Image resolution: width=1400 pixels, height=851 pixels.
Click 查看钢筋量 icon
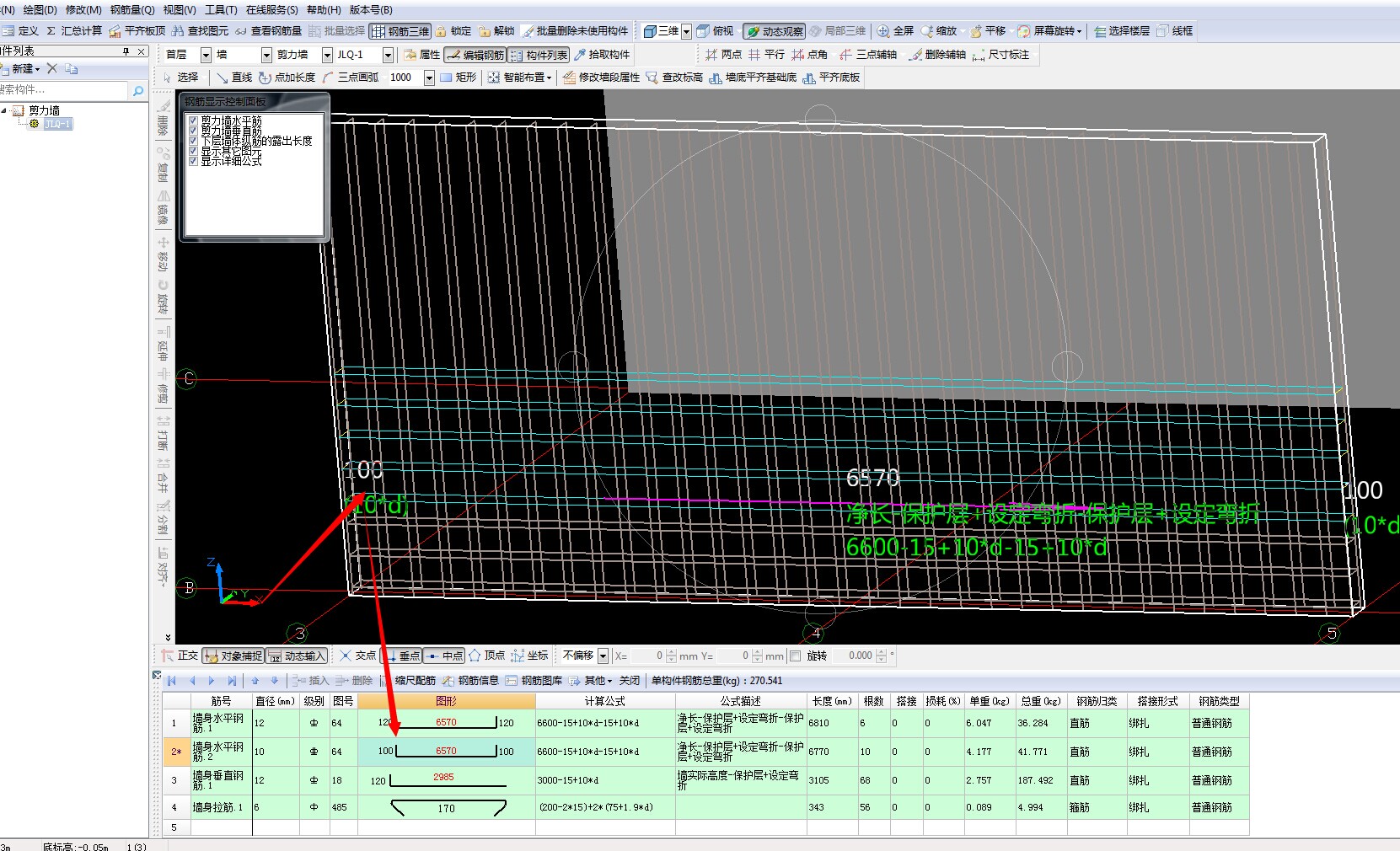241,31
